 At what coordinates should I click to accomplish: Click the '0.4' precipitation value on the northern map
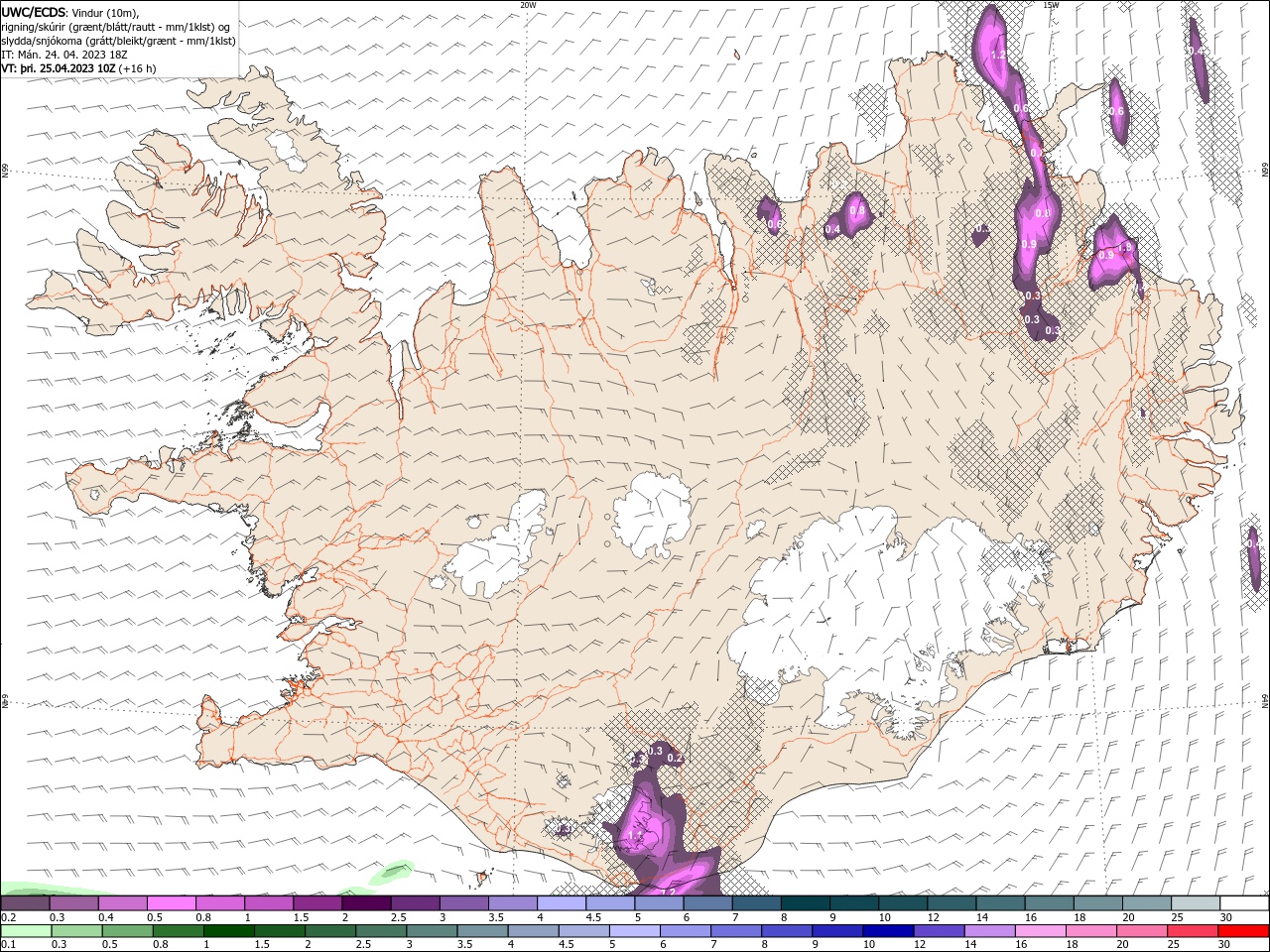tap(832, 229)
